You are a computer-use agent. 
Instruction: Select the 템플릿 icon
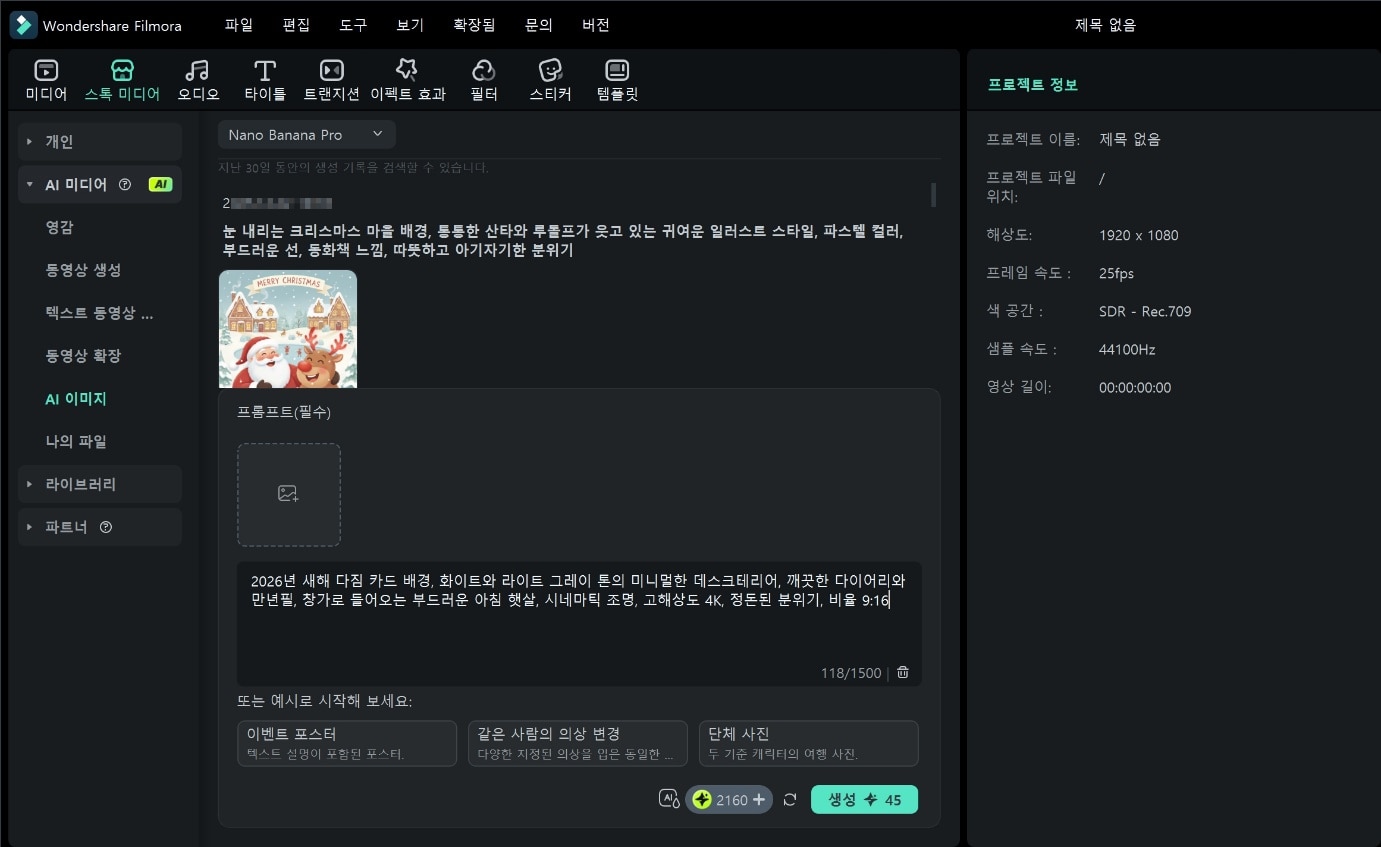(x=616, y=79)
